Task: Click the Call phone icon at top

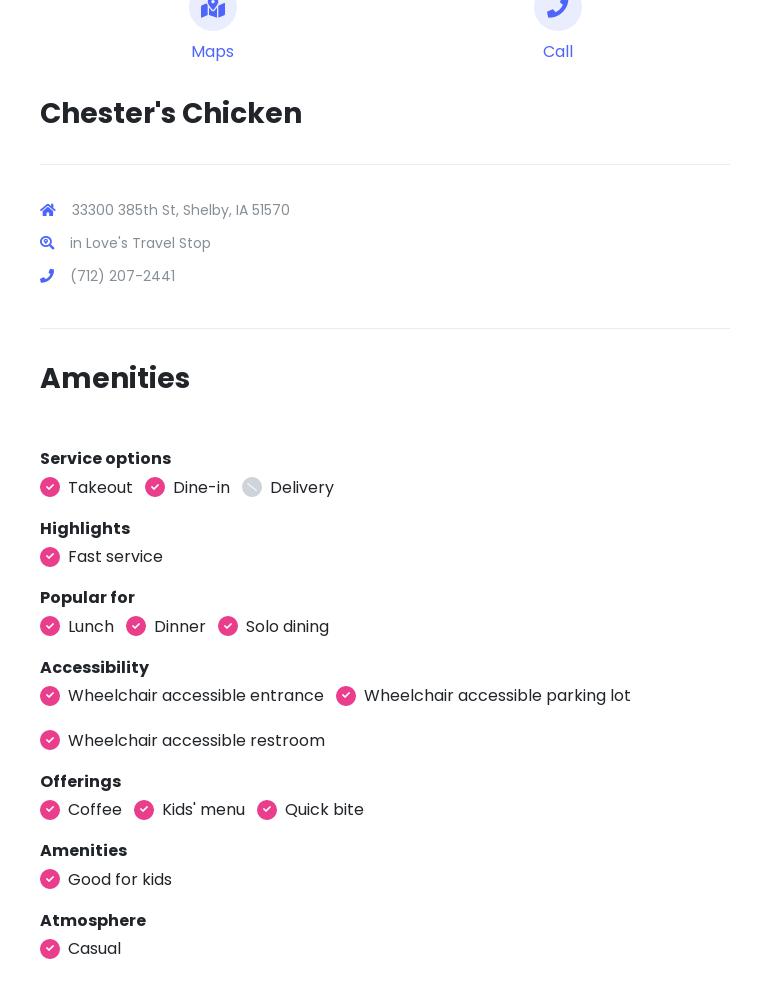Action: 558,9
